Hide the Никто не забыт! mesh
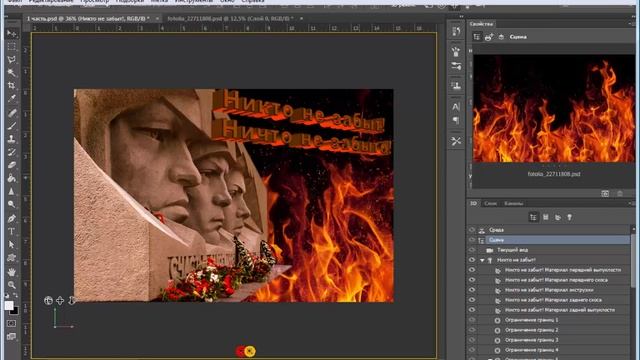 pyautogui.click(x=472, y=260)
